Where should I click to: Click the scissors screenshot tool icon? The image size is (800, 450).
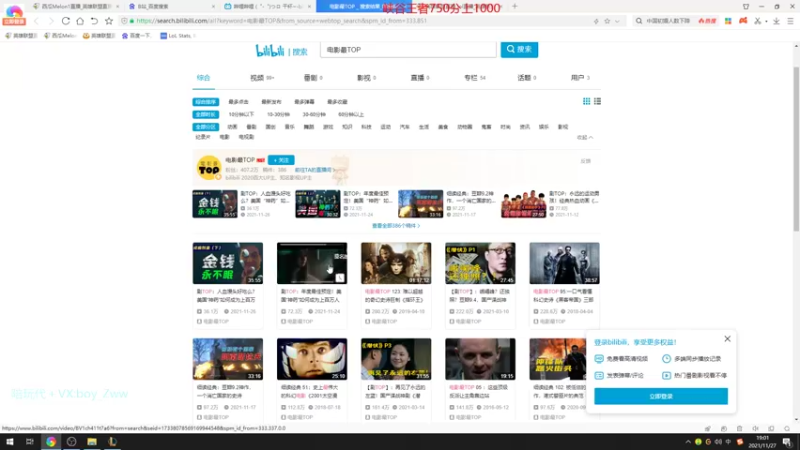(758, 21)
